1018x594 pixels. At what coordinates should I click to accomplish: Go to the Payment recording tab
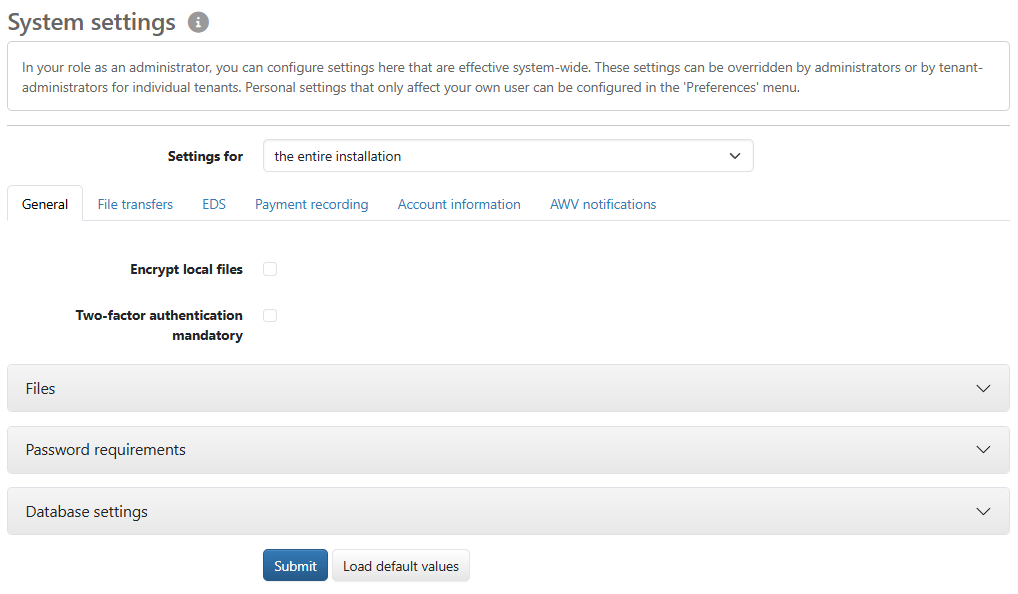pos(311,204)
